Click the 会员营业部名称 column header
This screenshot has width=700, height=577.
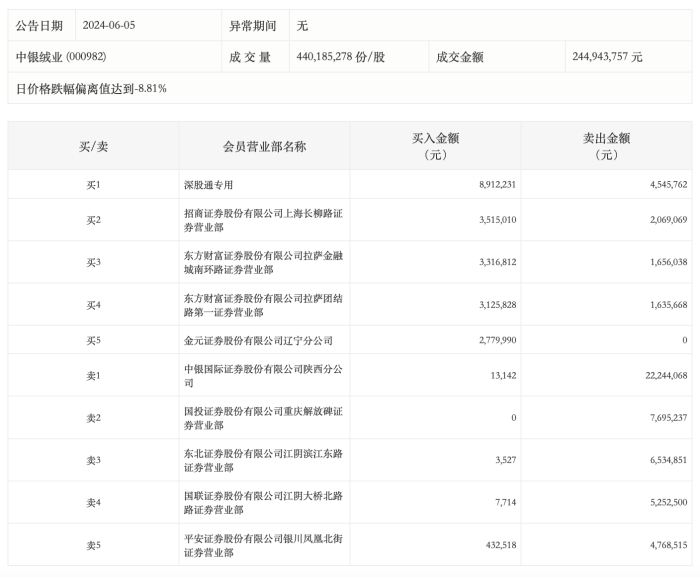click(x=264, y=146)
